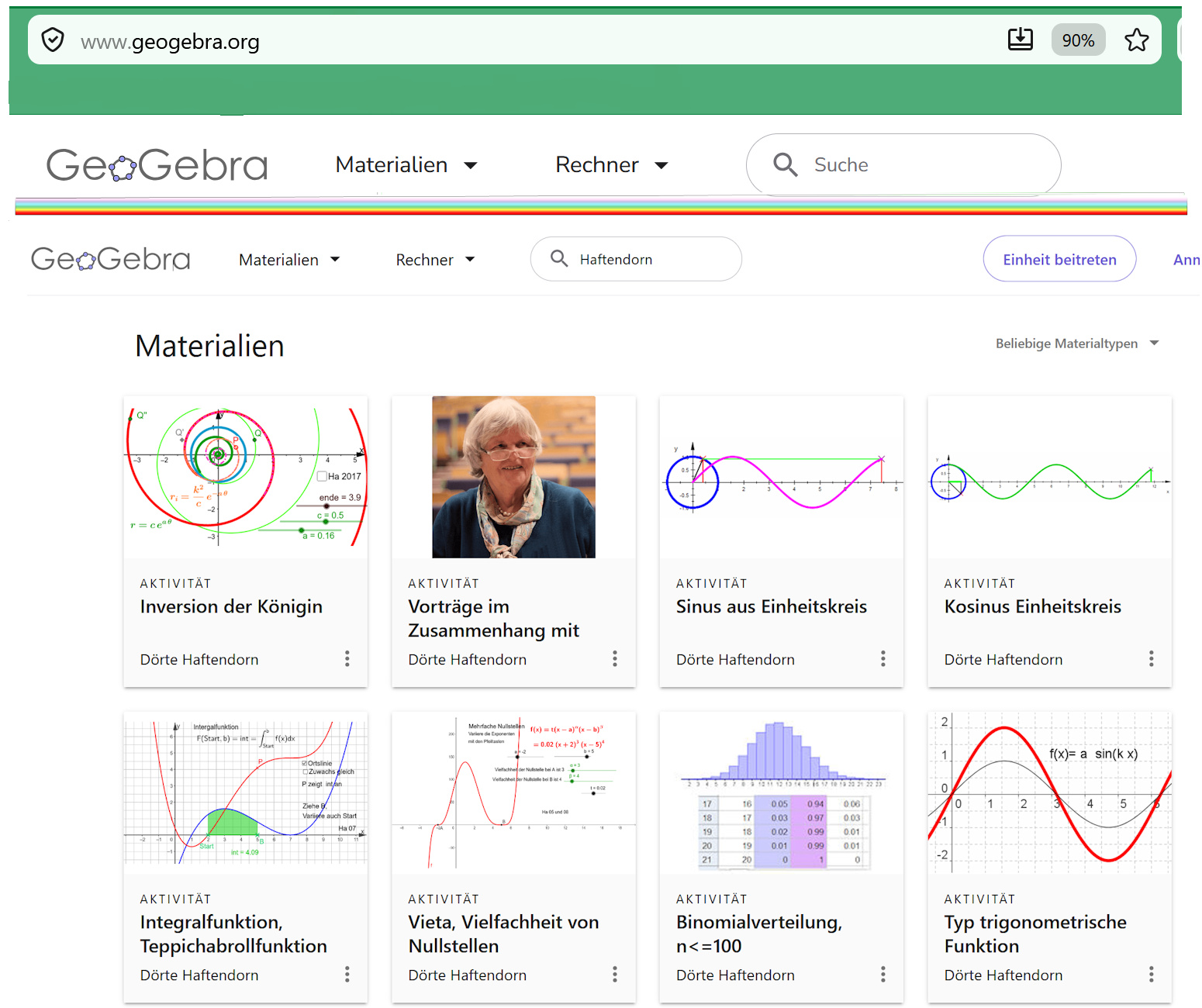The height and width of the screenshot is (1008, 1202).
Task: Open the Typ trigonometrische Funktion activity title
Action: coord(1035,934)
